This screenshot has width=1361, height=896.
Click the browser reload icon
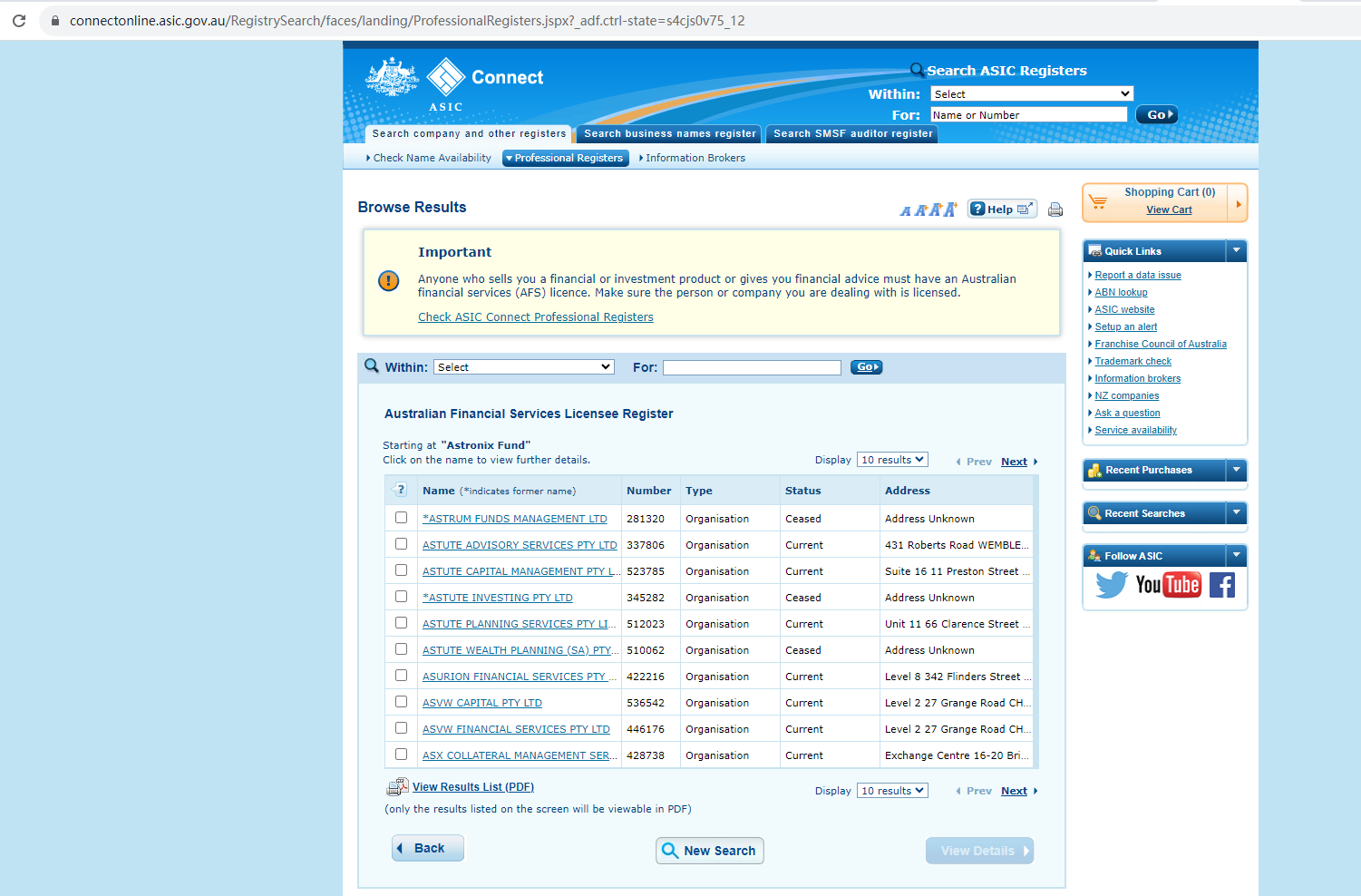pyautogui.click(x=19, y=20)
